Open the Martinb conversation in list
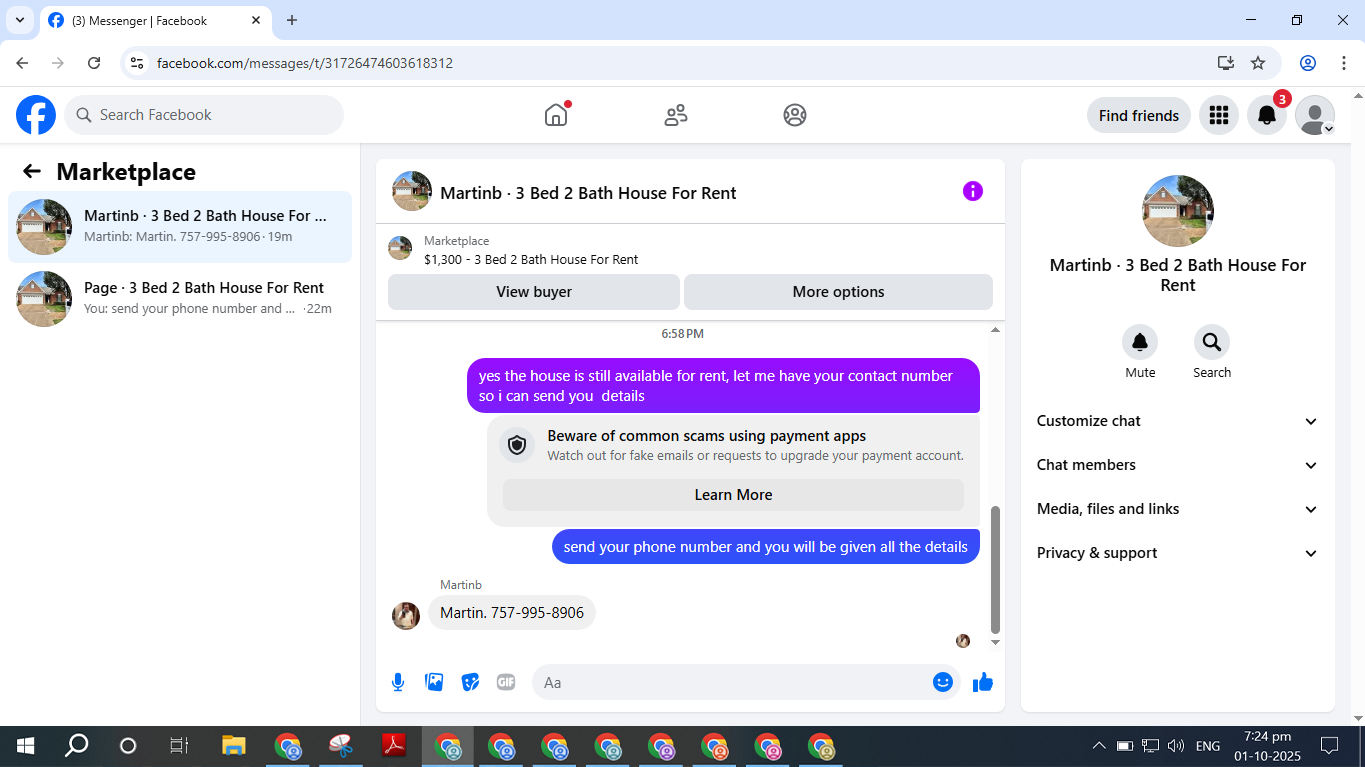The width and height of the screenshot is (1365, 767). click(180, 227)
